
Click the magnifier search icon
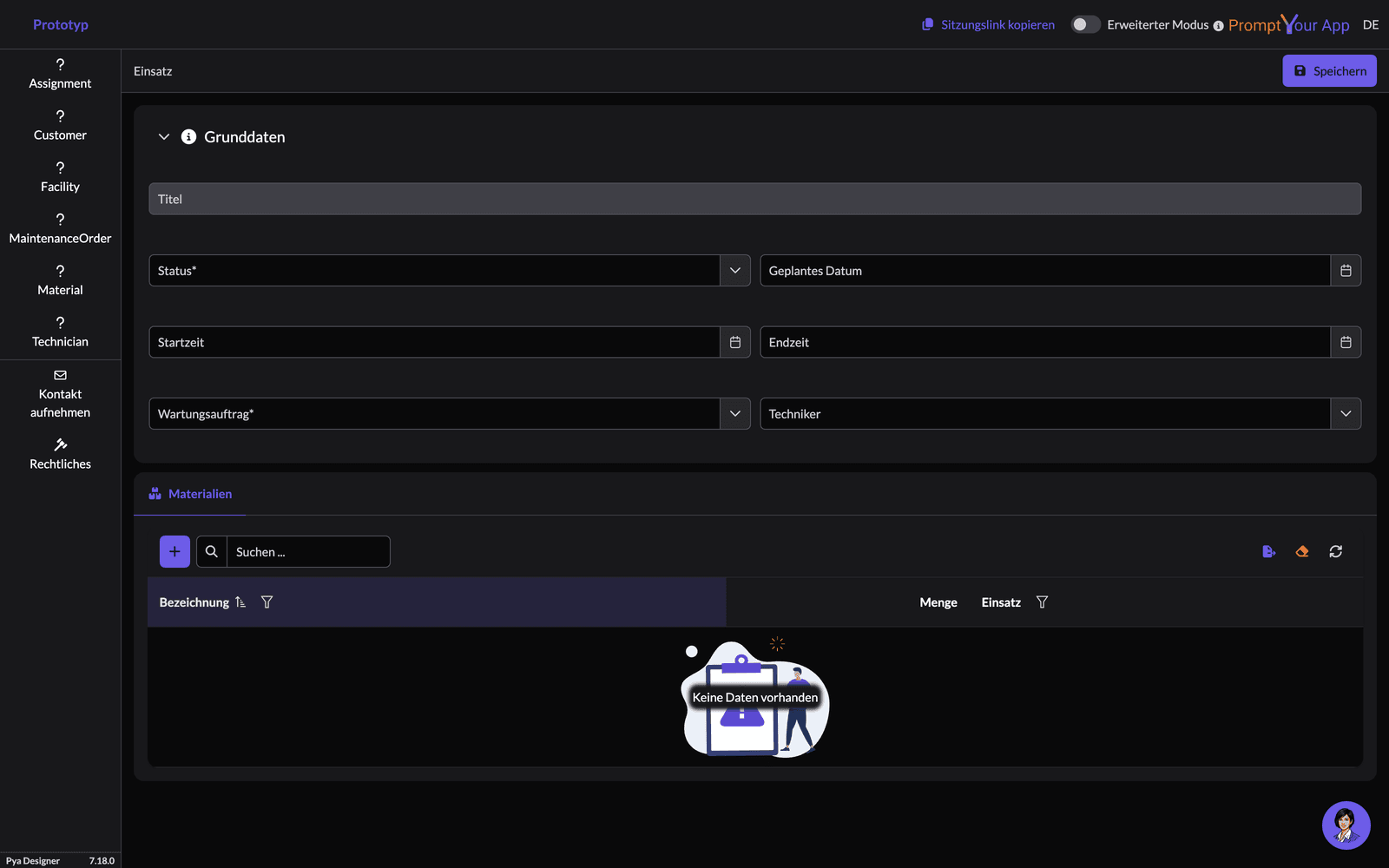point(212,551)
